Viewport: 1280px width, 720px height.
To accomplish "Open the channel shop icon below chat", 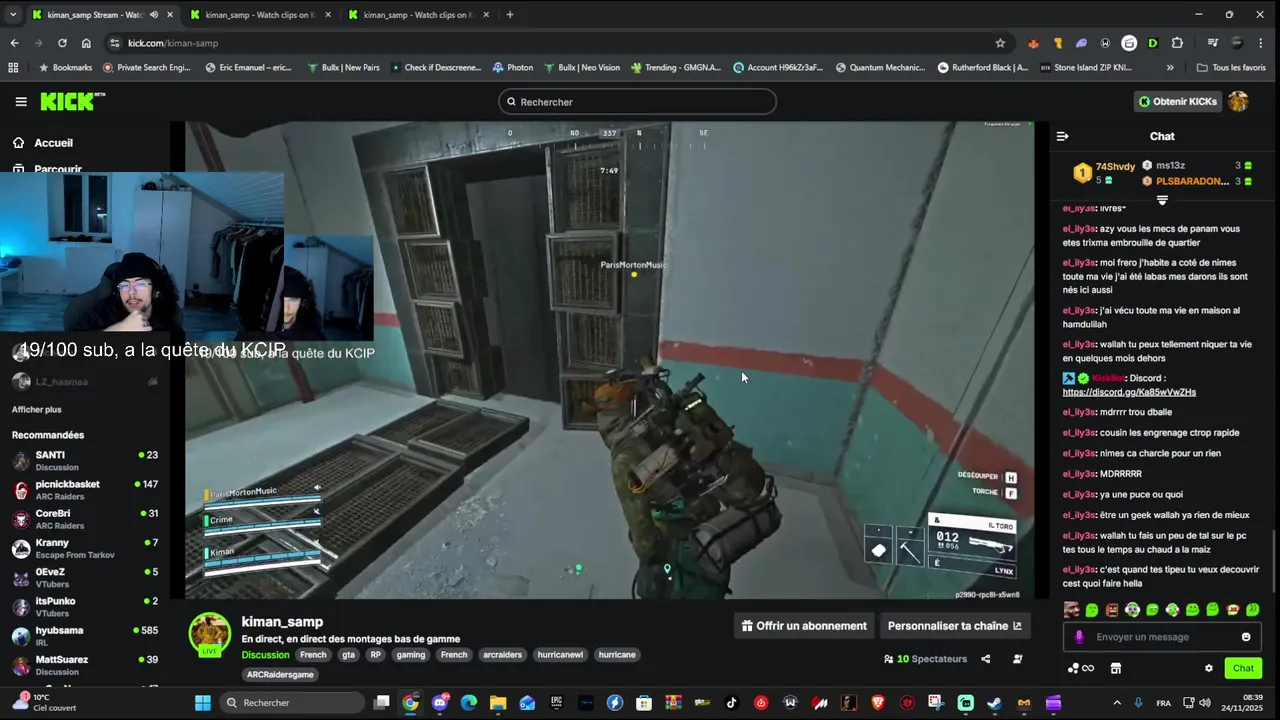I will coord(1116,668).
